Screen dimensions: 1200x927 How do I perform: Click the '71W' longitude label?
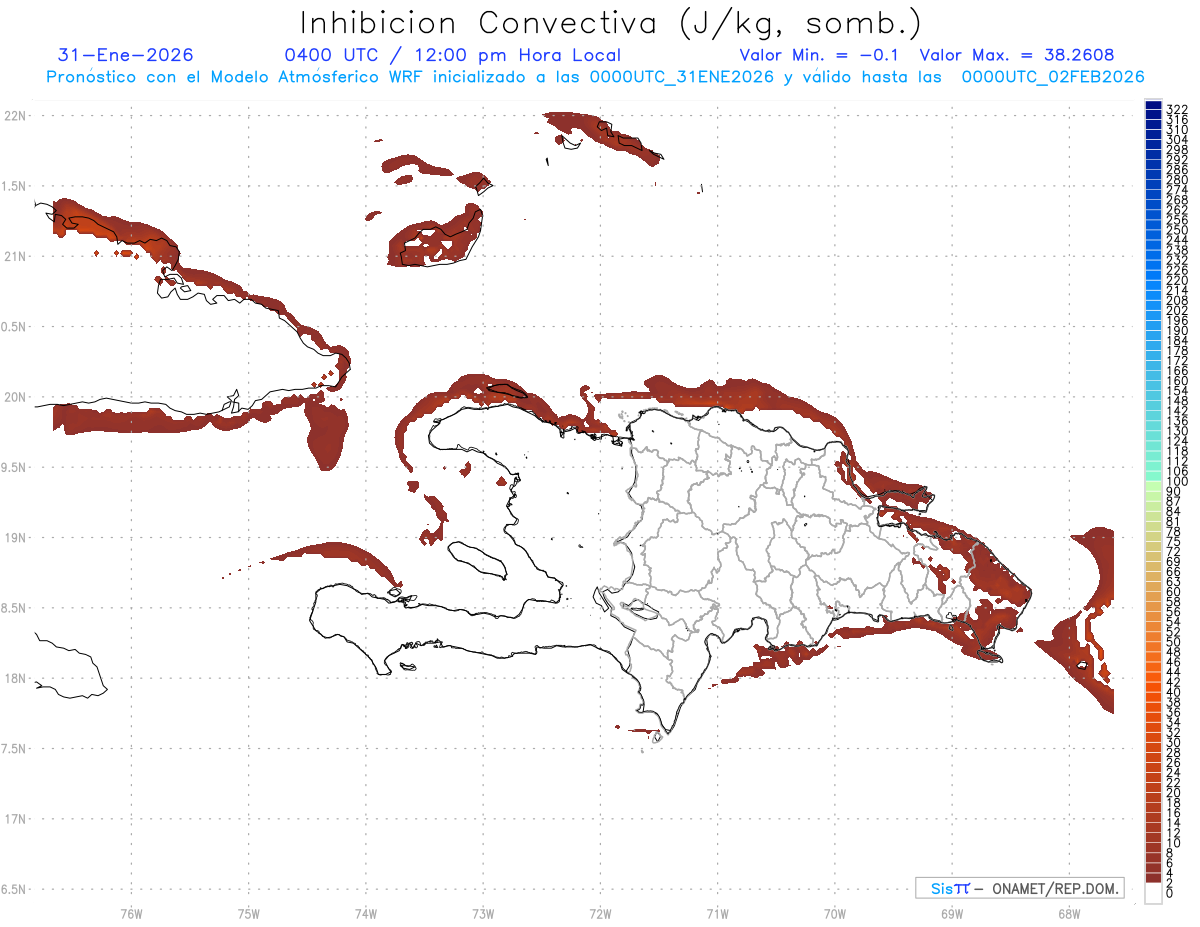[x=717, y=913]
